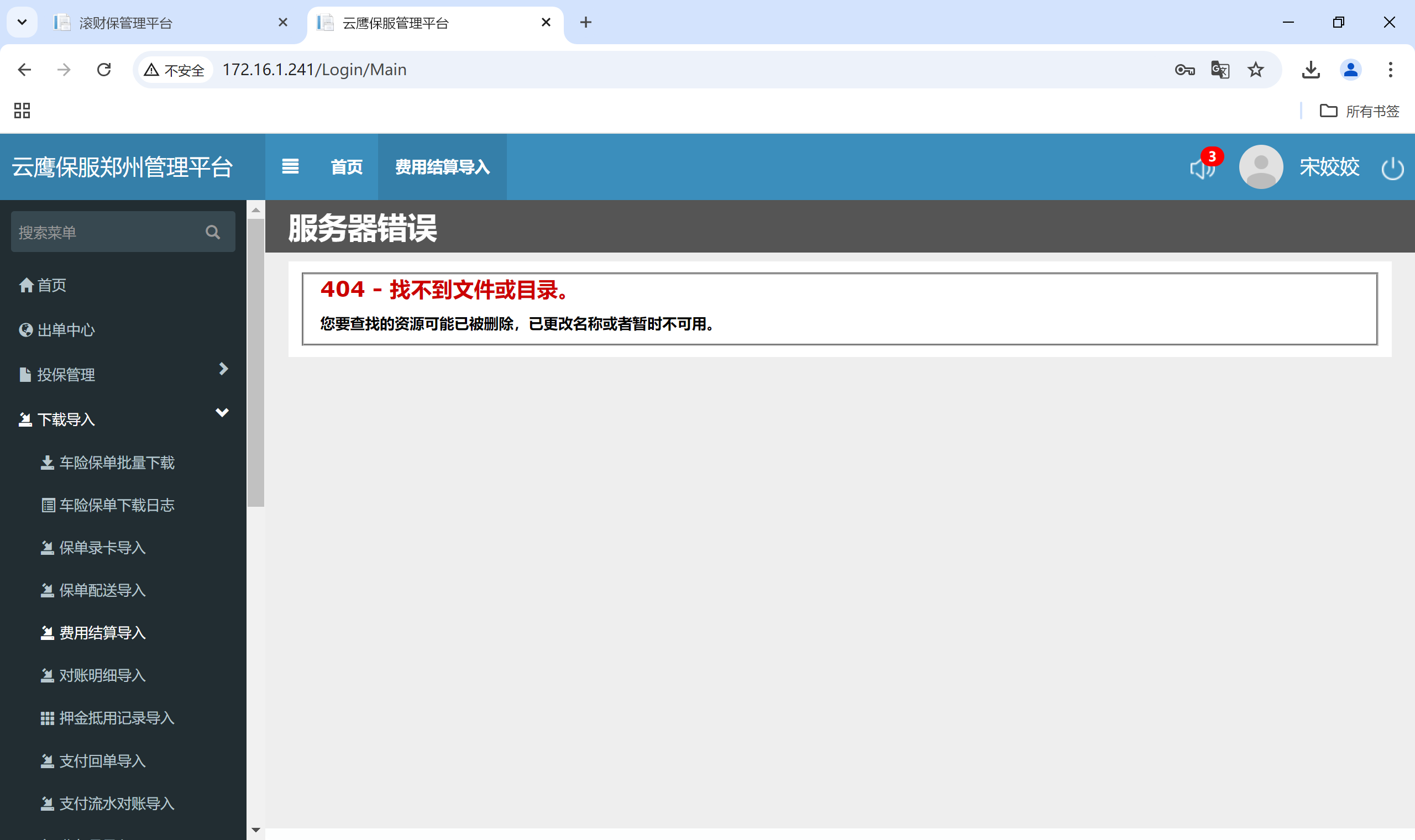Viewport: 1415px width, 840px height.
Task: Open 对账明细导入 menu item
Action: tap(102, 676)
